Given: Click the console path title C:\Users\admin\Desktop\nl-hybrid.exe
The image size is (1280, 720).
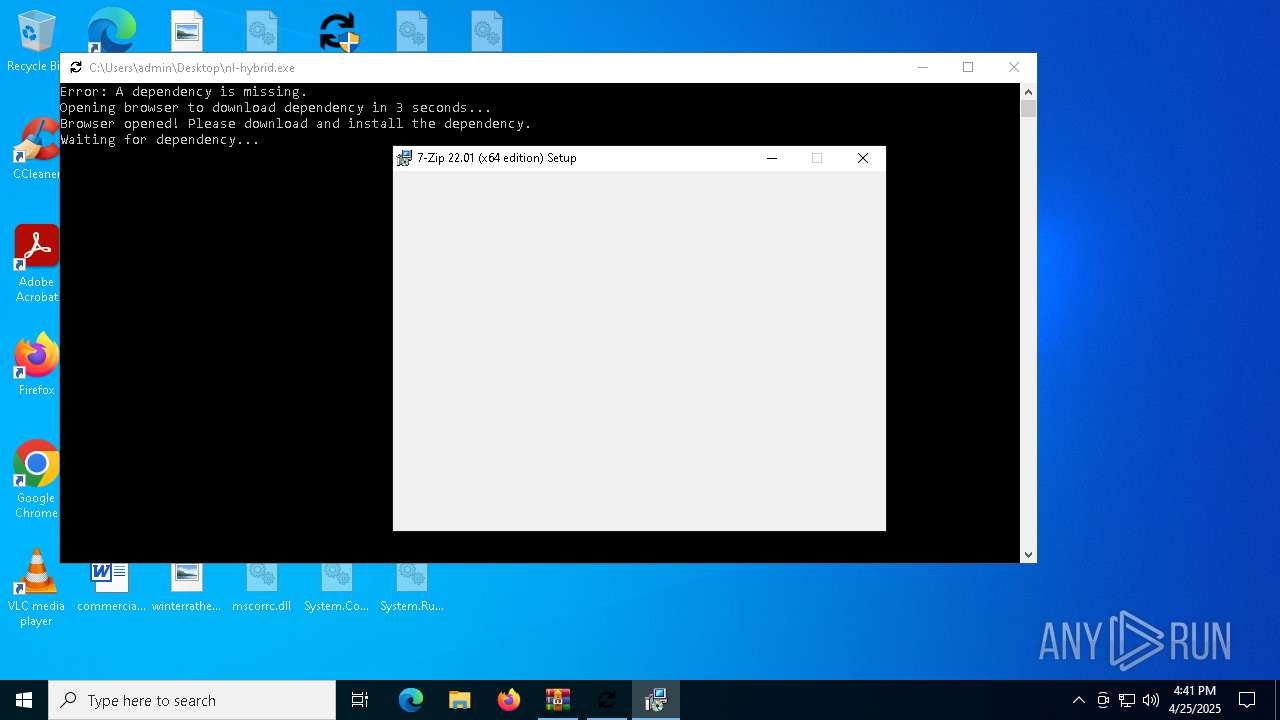Looking at the screenshot, I should tap(192, 68).
